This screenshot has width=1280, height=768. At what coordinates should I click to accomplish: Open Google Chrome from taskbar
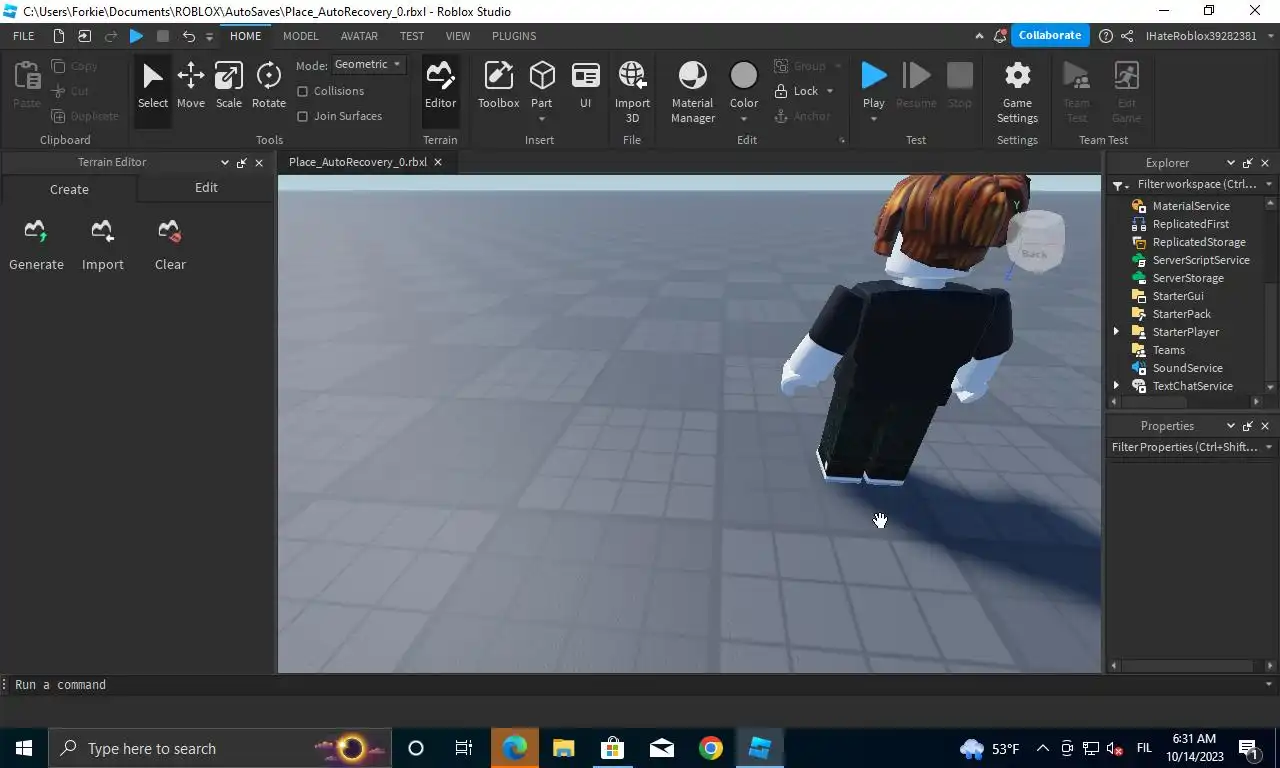[x=711, y=748]
